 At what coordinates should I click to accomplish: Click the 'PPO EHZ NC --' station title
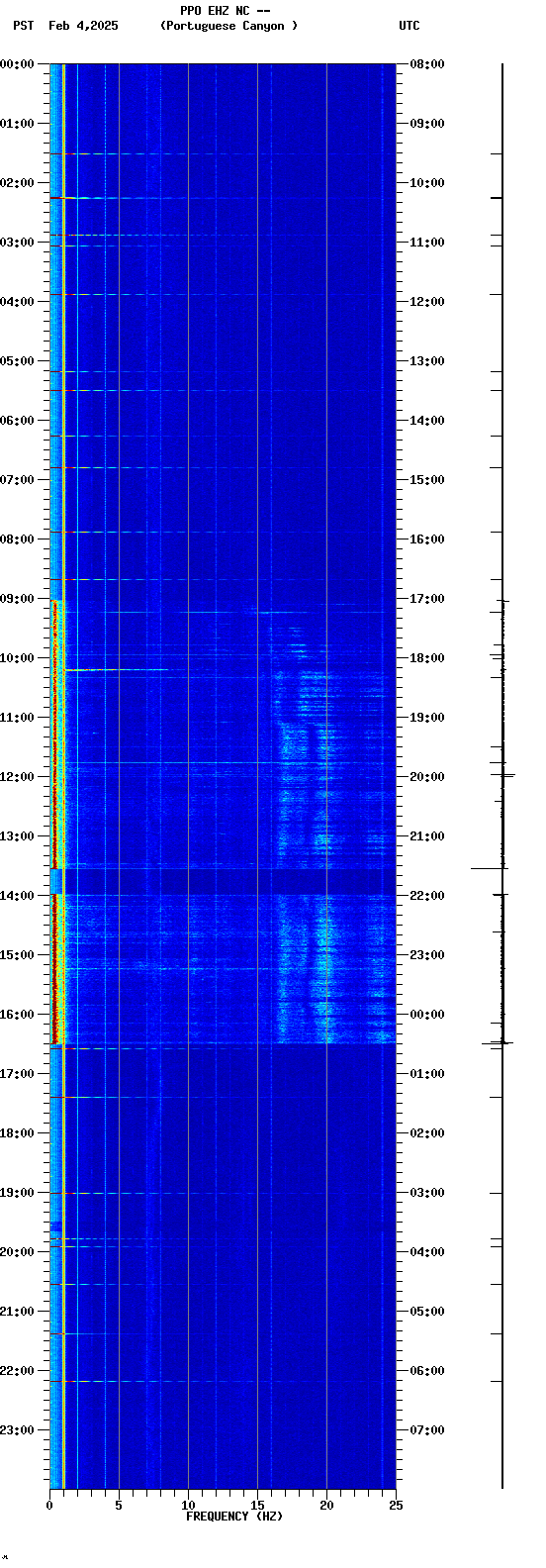pyautogui.click(x=226, y=11)
